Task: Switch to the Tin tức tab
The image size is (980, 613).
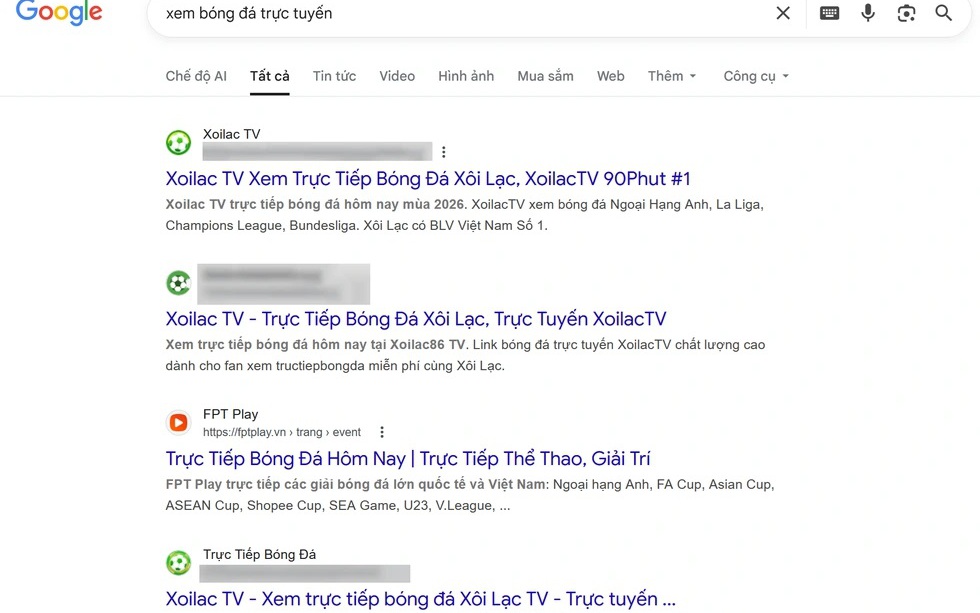Action: pyautogui.click(x=334, y=75)
